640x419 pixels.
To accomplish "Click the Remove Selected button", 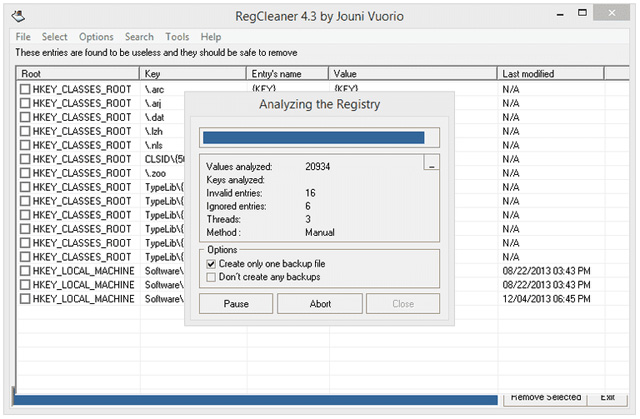I will pyautogui.click(x=545, y=398).
